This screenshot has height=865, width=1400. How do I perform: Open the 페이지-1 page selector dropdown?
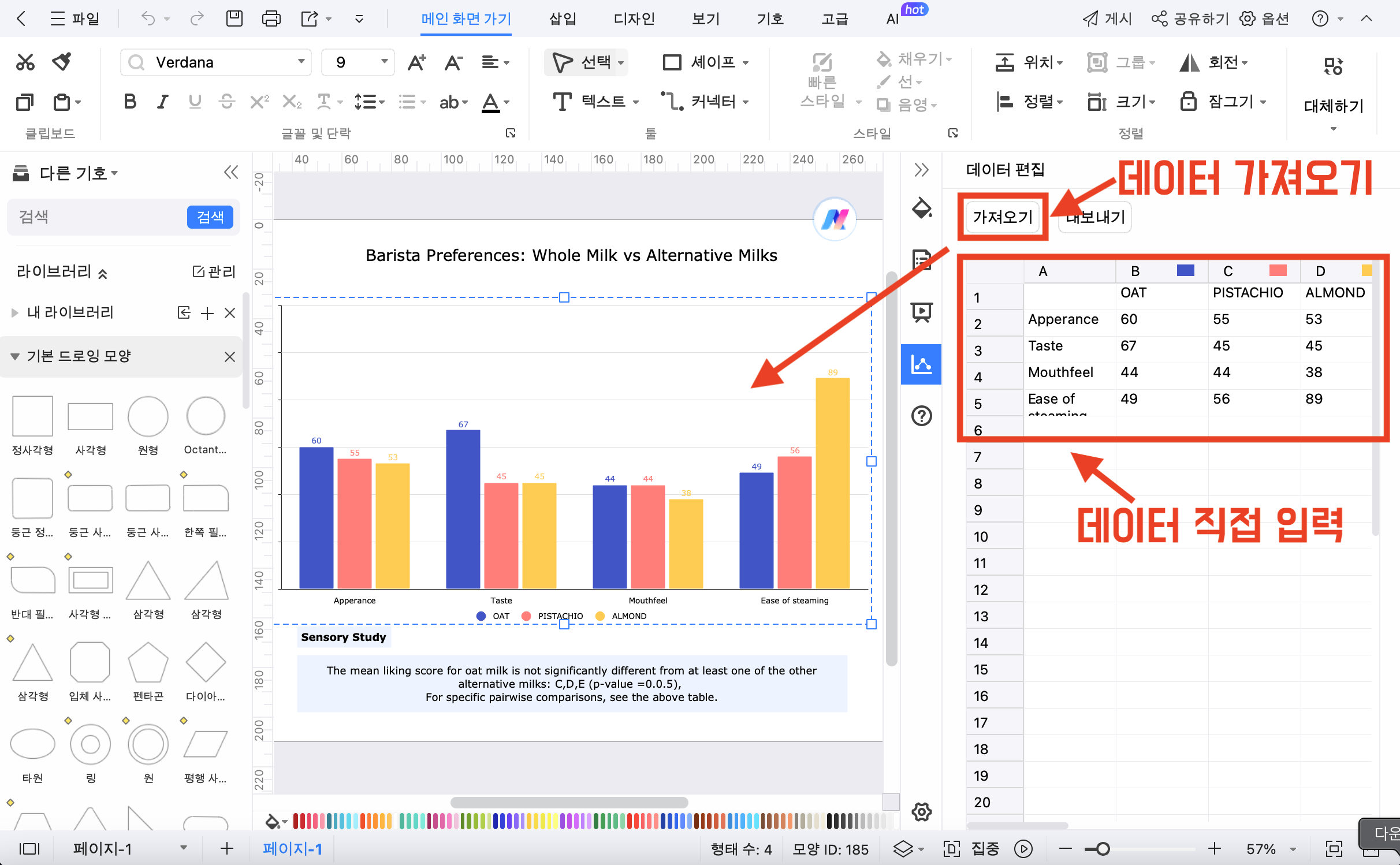[184, 848]
